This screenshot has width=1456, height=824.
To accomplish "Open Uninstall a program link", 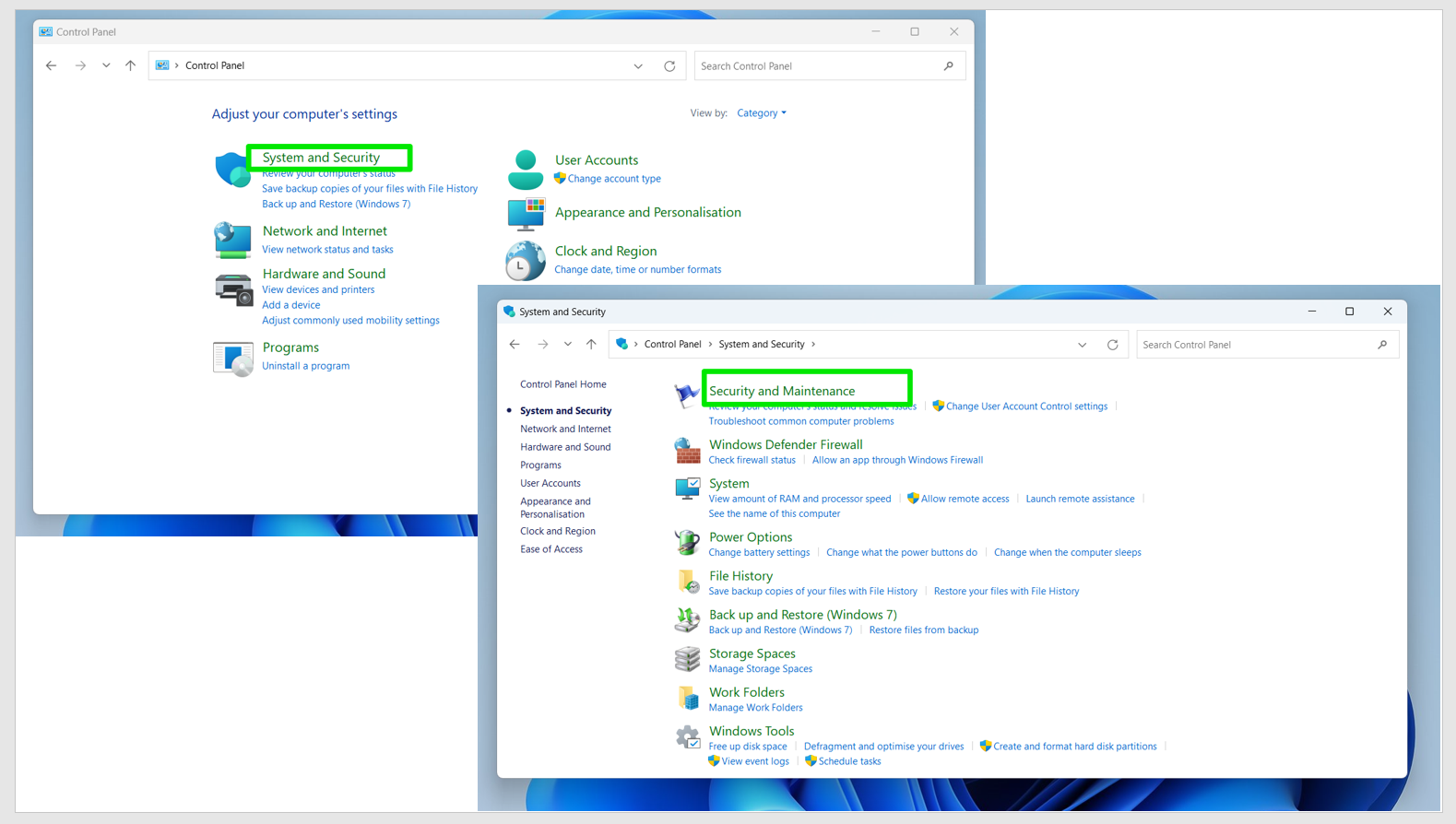I will point(305,366).
